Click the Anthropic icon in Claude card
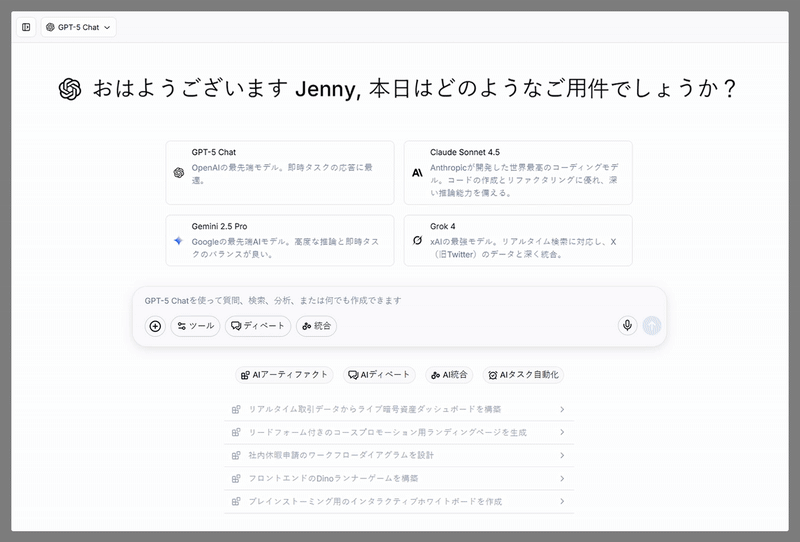Image resolution: width=800 pixels, height=542 pixels. pyautogui.click(x=417, y=173)
